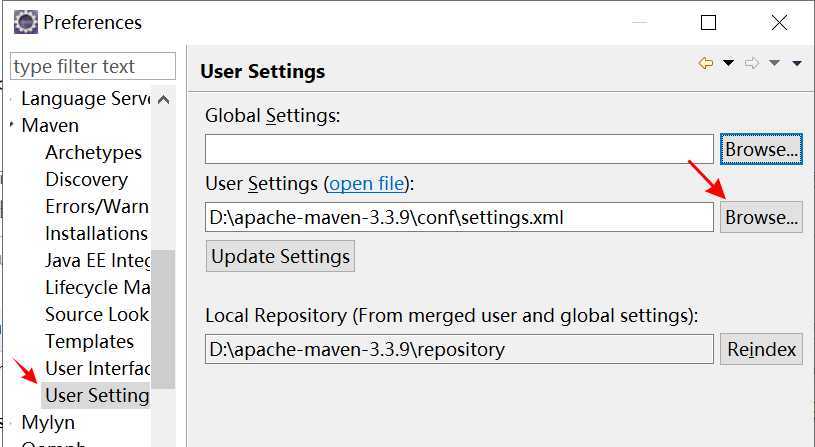Browse for the User Settings file
Screen dimensions: 815x447
761,217
